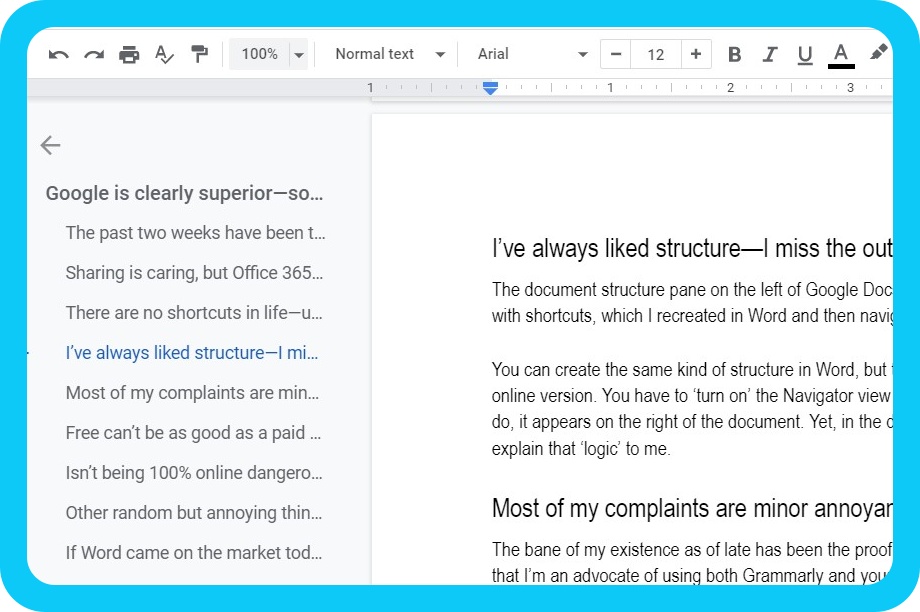Viewport: 920px width, 612px height.
Task: Open the text color picker
Action: point(841,56)
